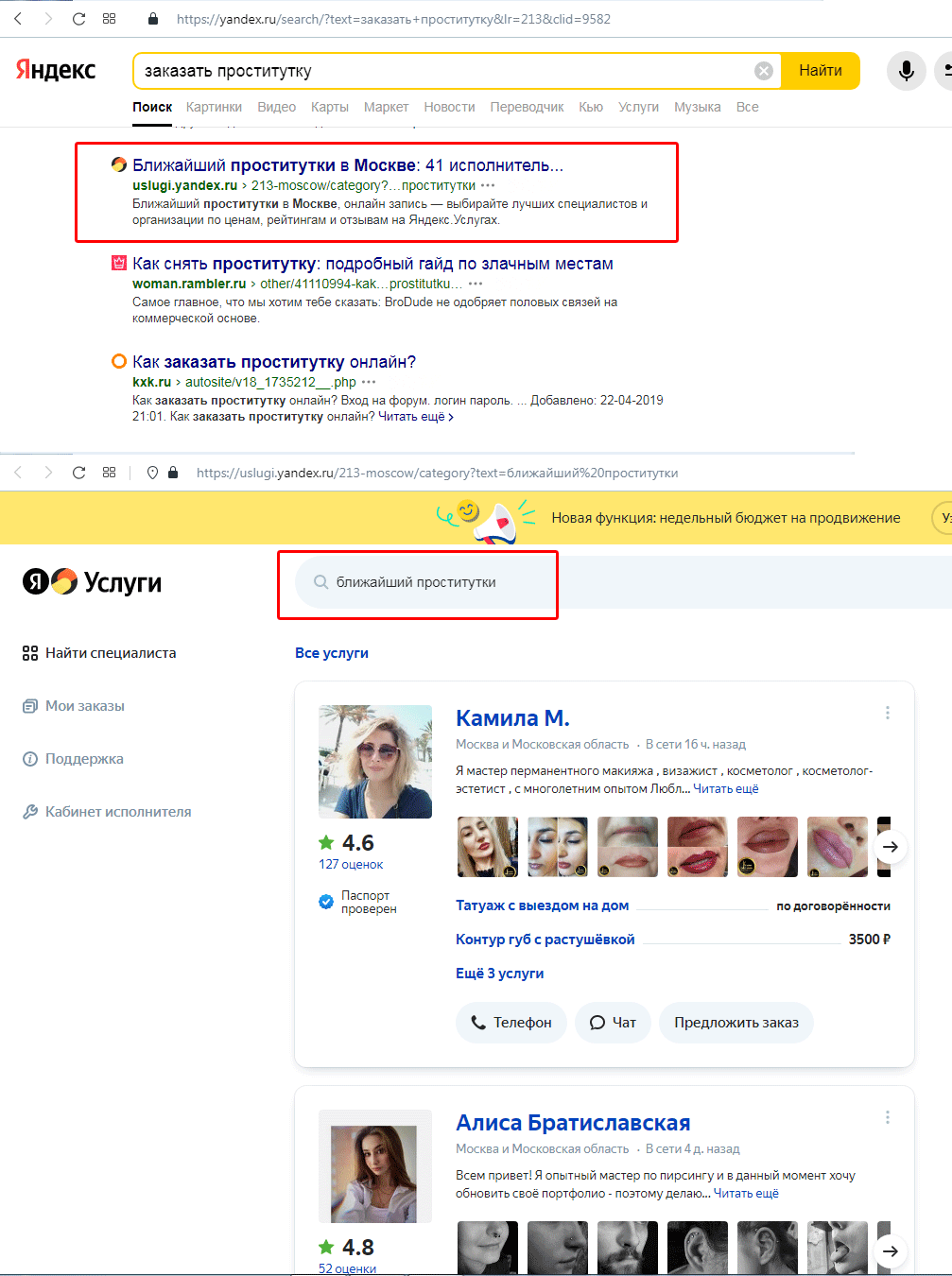Open three-dot menu on Камила М. card
952x1276 pixels.
[x=887, y=713]
